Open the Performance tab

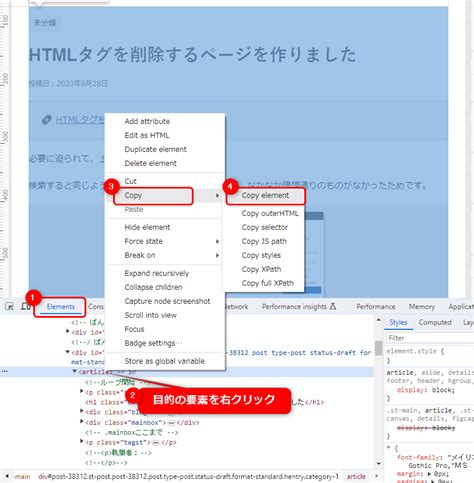[x=376, y=307]
